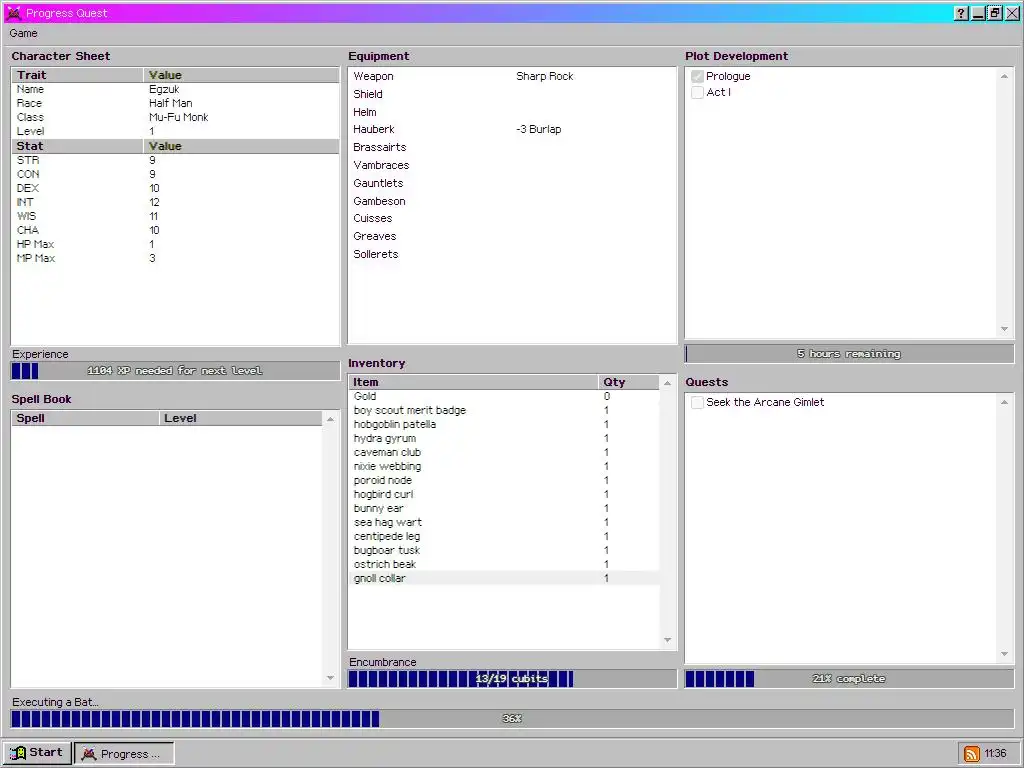
Task: Select the Class row Mu-Fu Monk
Action: pyautogui.click(x=175, y=118)
